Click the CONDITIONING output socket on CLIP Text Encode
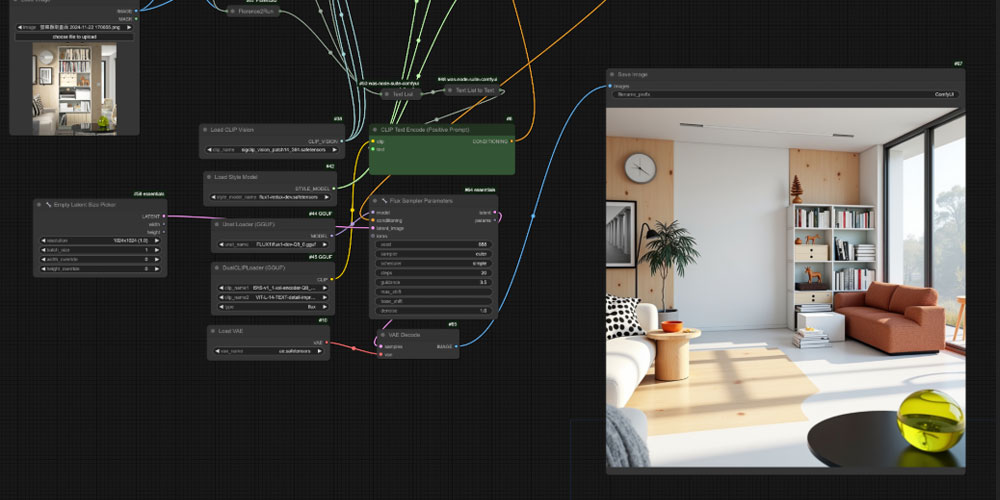This screenshot has width=1000, height=500. coord(511,141)
